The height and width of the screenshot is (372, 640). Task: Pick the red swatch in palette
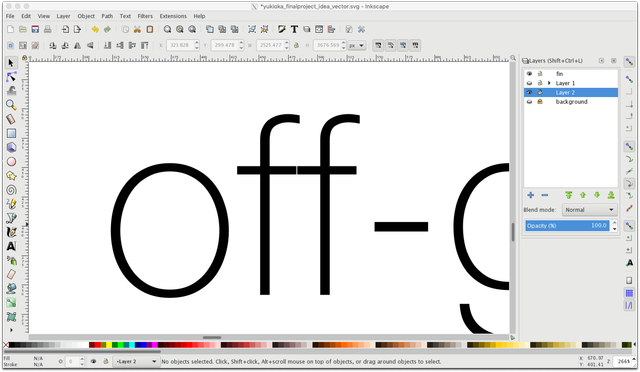(98, 345)
